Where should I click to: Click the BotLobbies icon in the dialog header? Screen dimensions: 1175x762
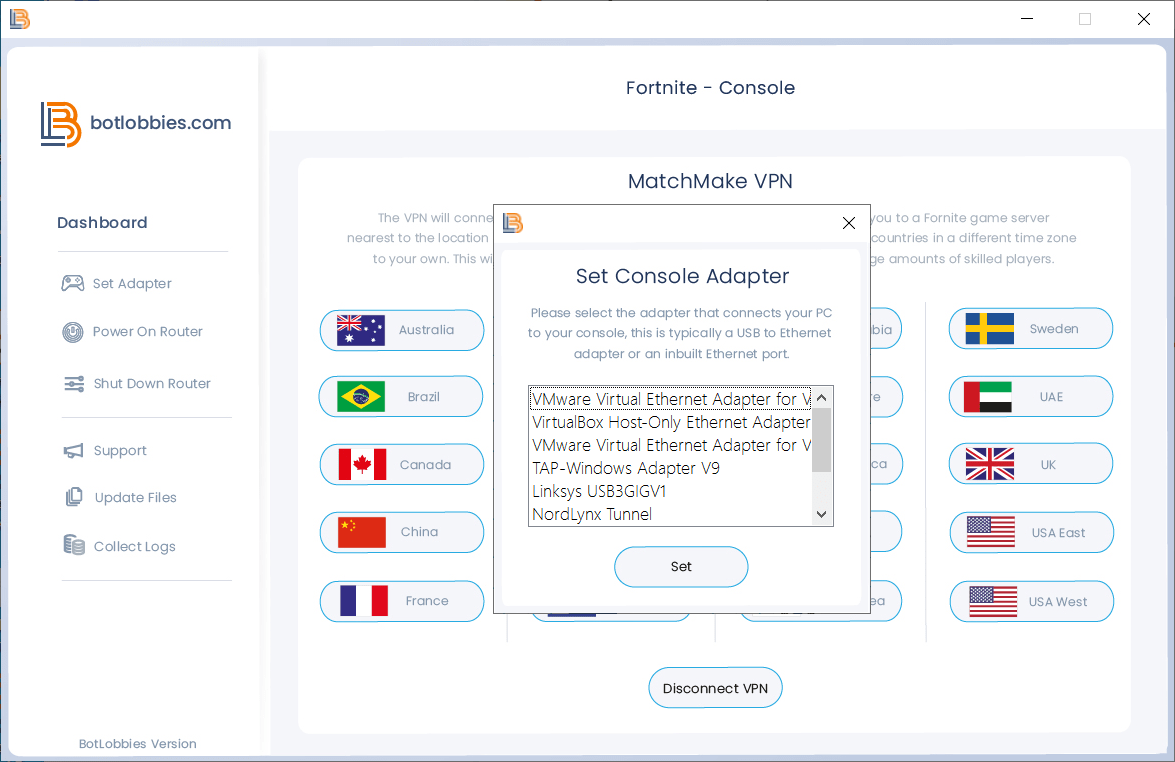click(512, 223)
